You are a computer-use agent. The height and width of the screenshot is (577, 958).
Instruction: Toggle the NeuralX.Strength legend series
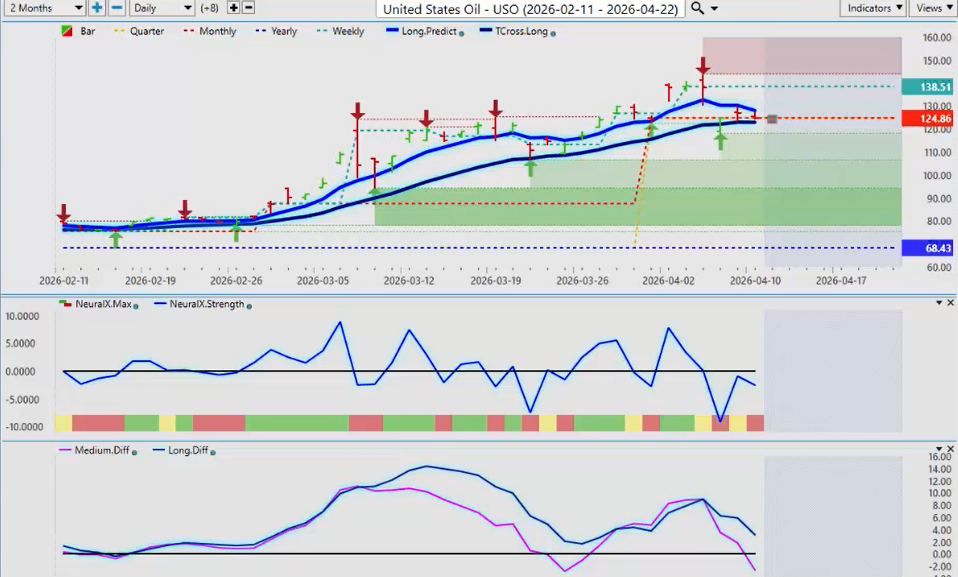pos(206,303)
